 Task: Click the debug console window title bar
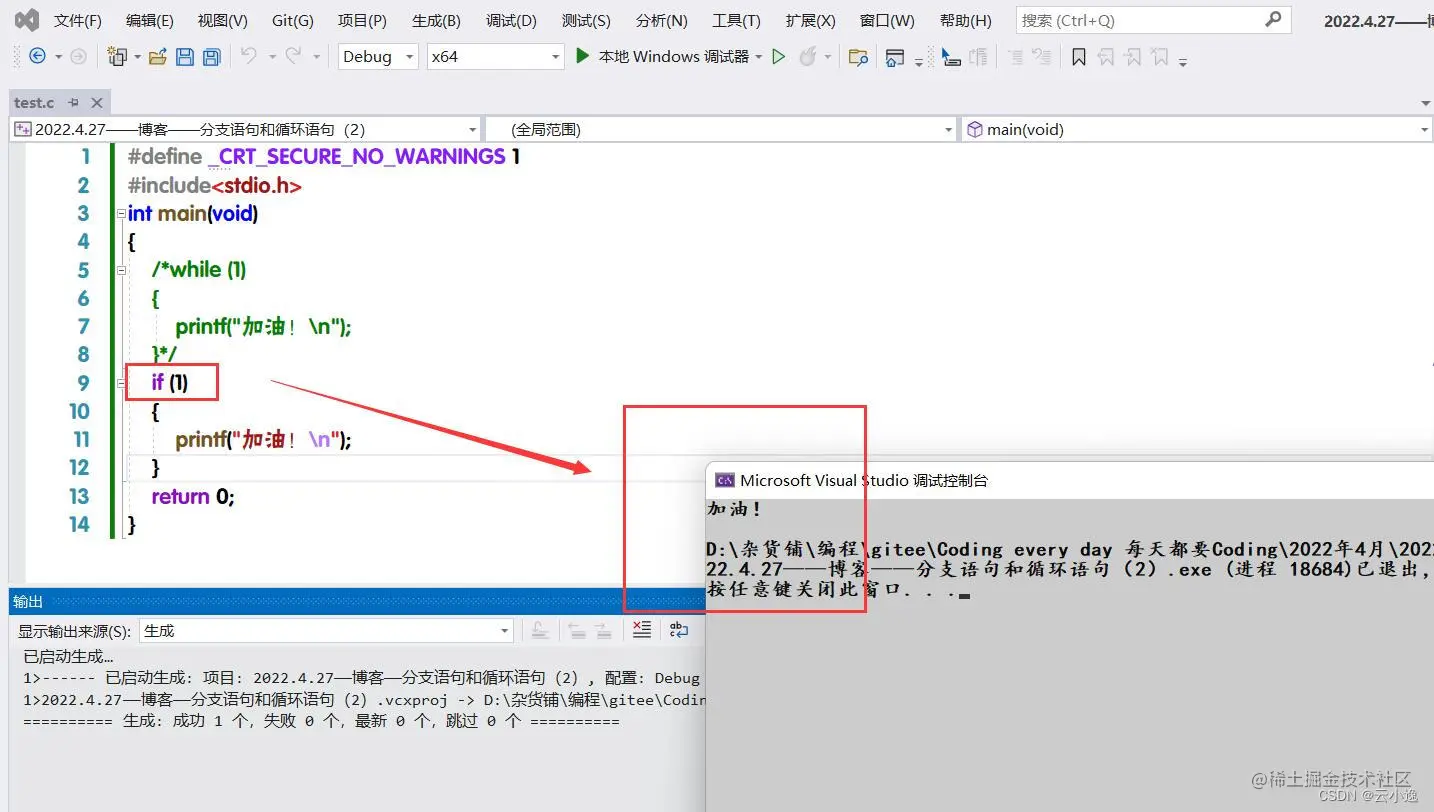pyautogui.click(x=1070, y=480)
